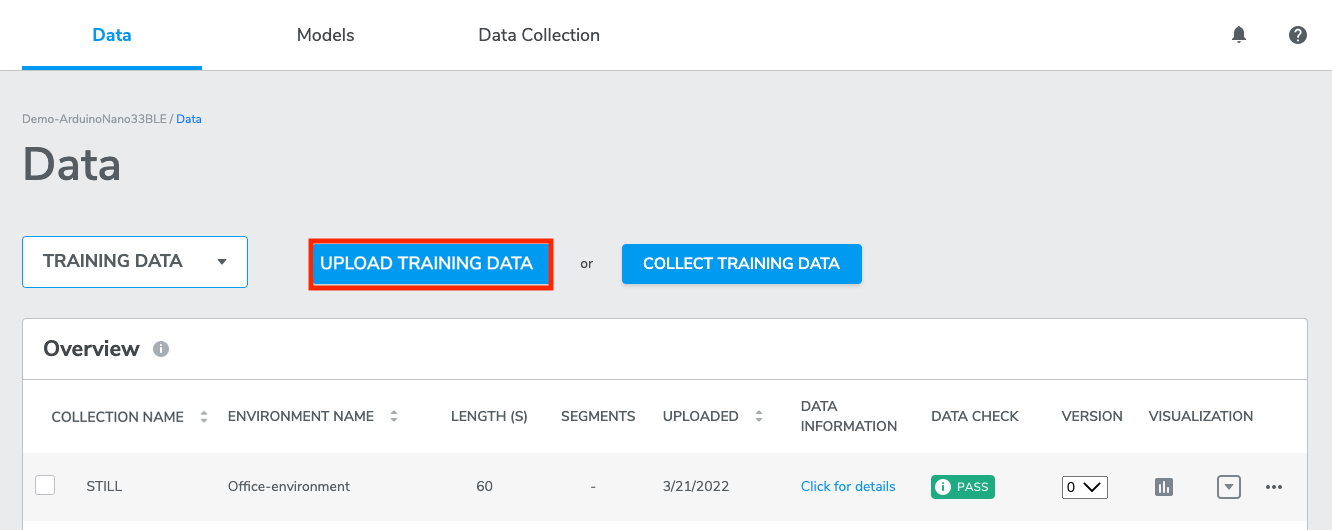Image resolution: width=1332 pixels, height=530 pixels.
Task: Open the notifications bell icon
Action: [1239, 35]
